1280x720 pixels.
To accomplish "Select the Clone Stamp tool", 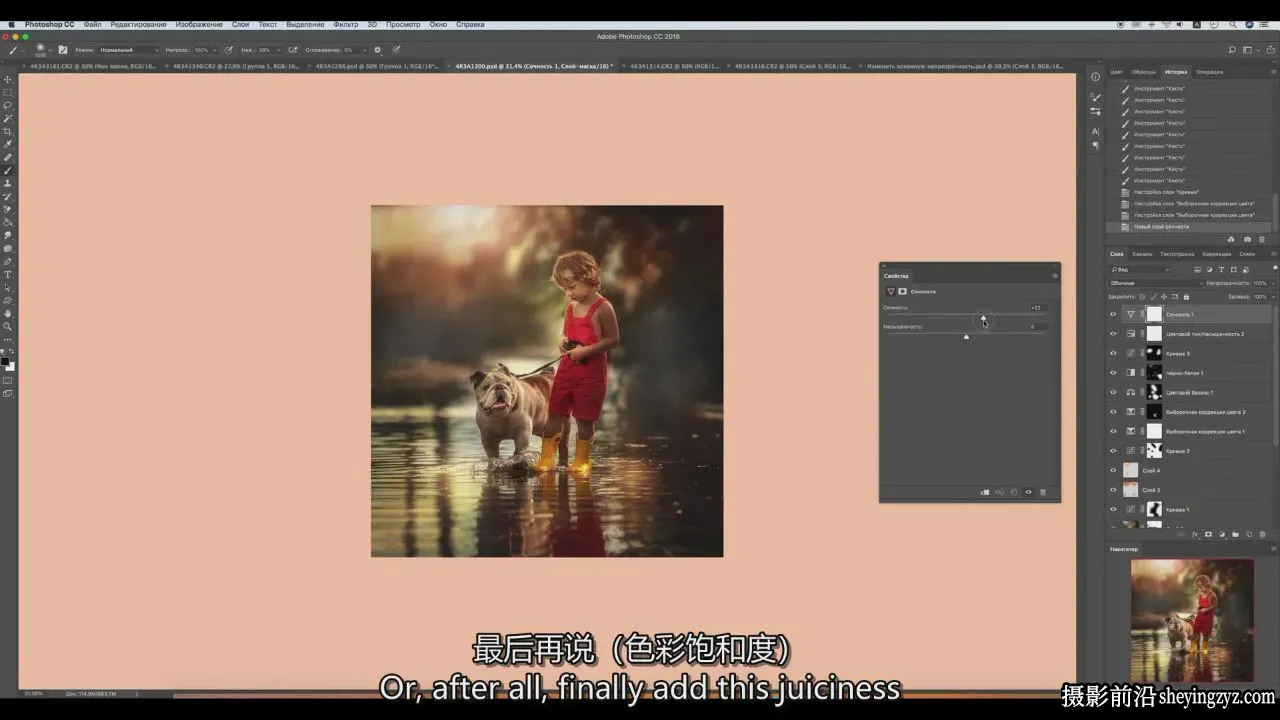I will click(8, 183).
